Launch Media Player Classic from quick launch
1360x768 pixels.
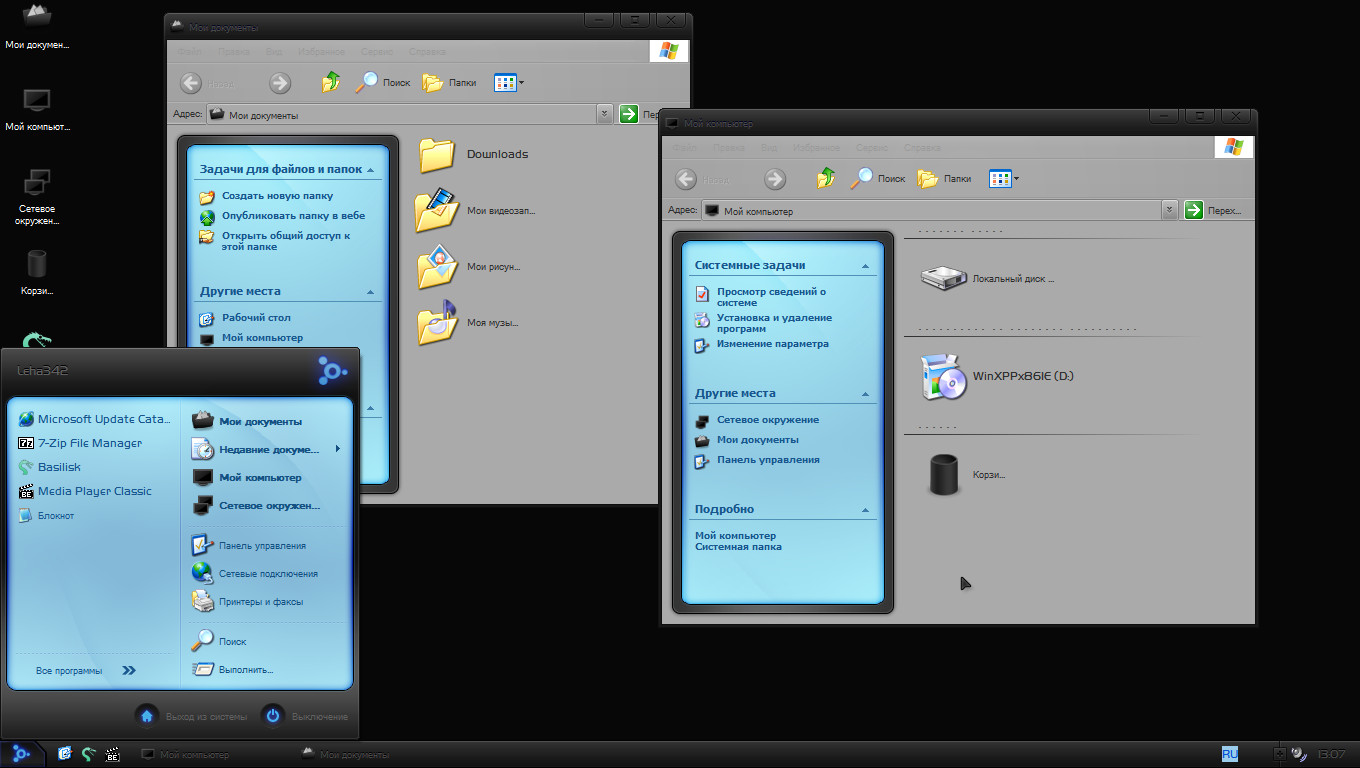coord(113,754)
